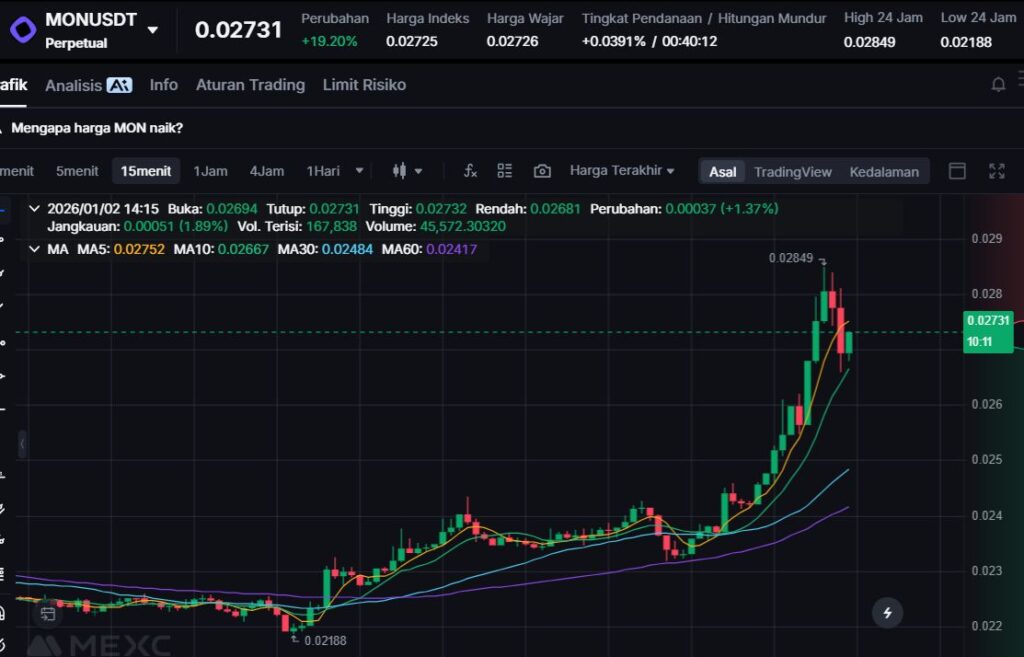The height and width of the screenshot is (657, 1024).
Task: Expand the Harga Terakhir dropdown
Action: [x=621, y=171]
